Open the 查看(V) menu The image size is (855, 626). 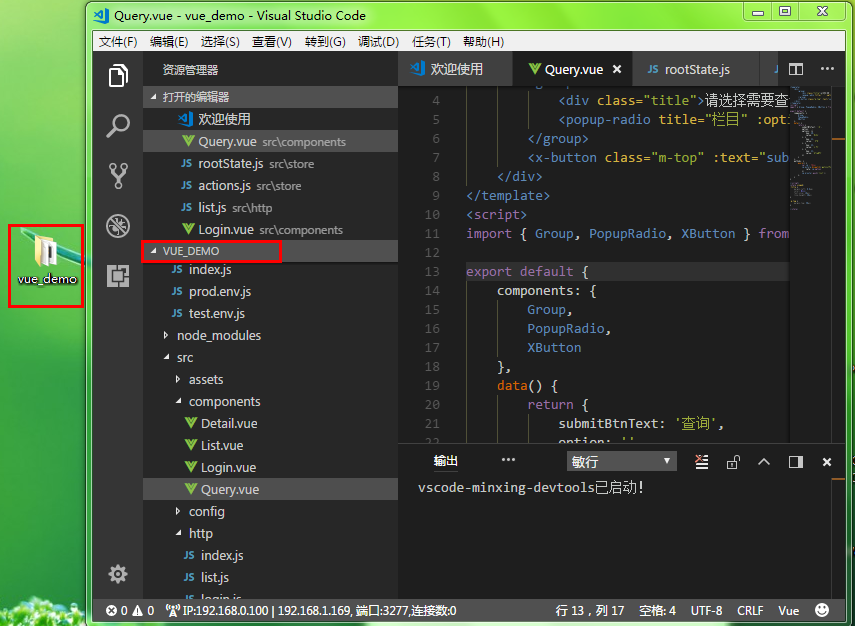(272, 42)
